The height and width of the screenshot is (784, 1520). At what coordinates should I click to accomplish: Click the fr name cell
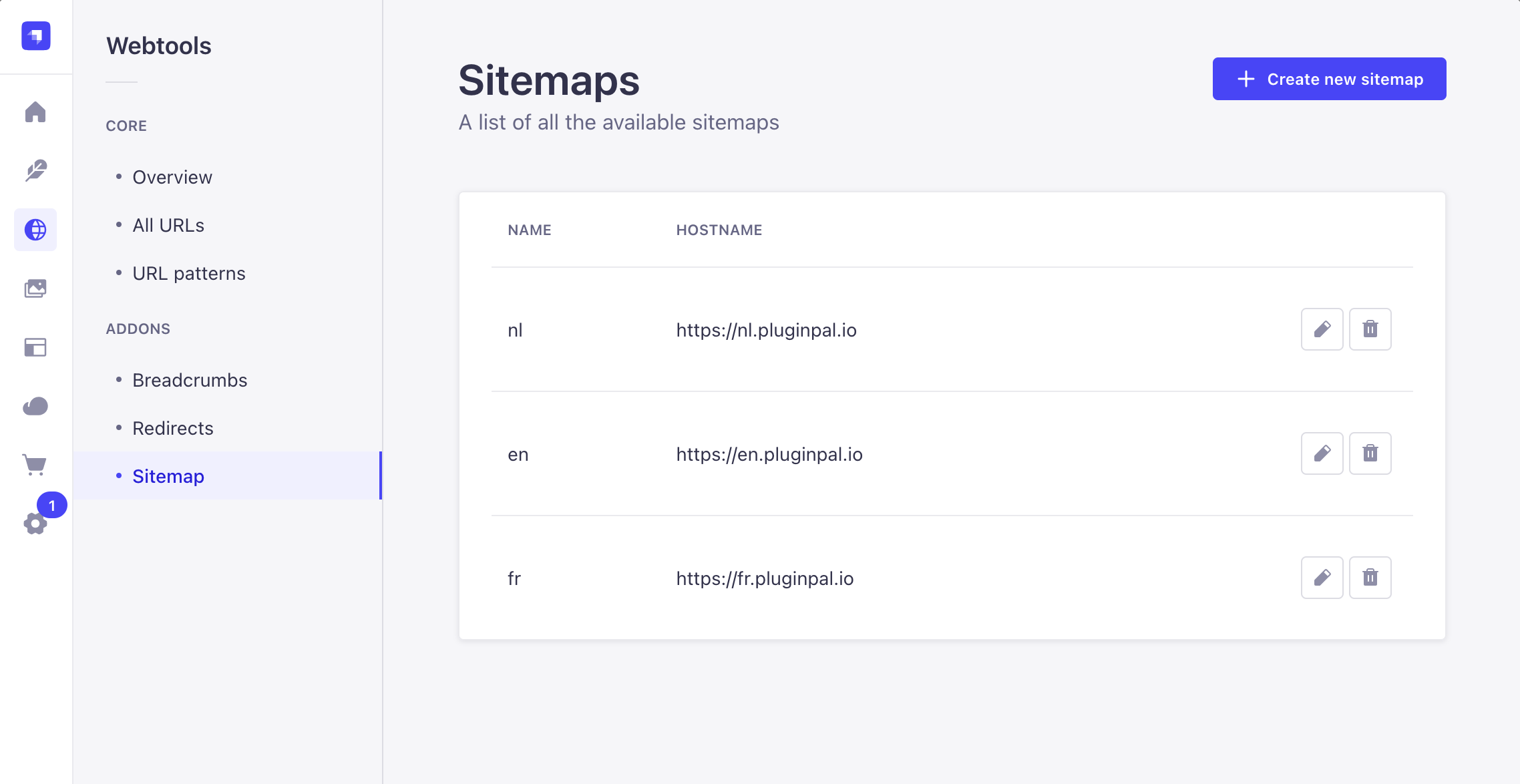[514, 578]
